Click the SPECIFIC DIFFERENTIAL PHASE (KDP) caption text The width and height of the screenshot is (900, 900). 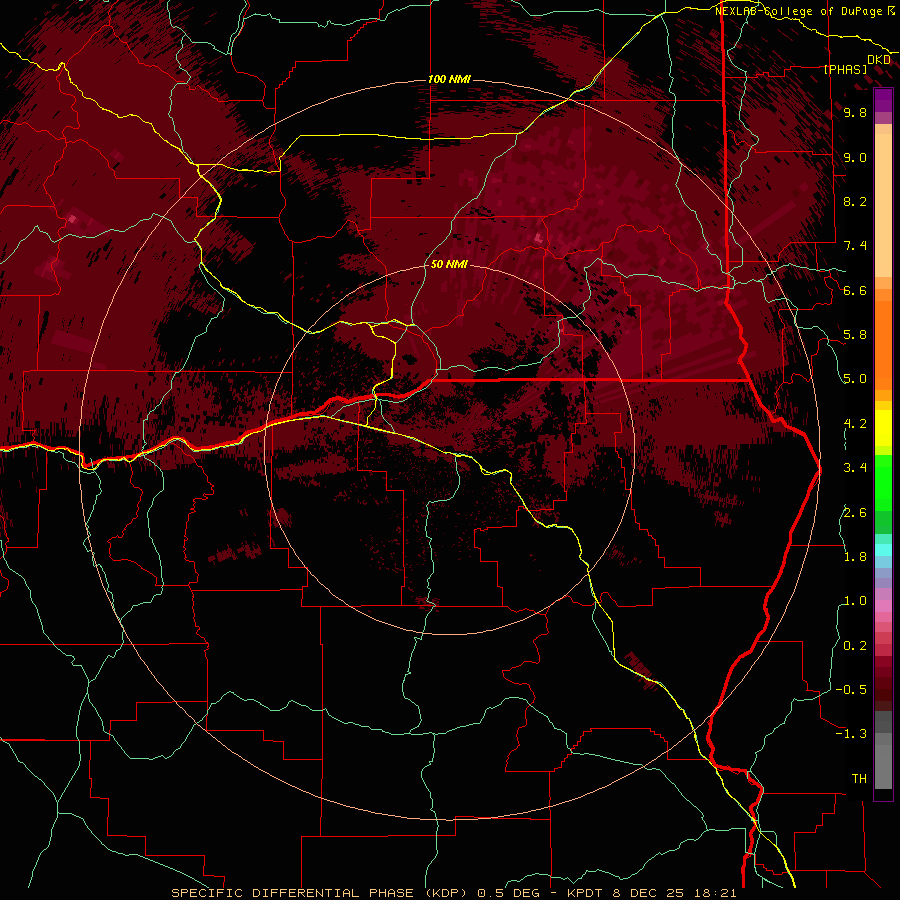point(320,893)
